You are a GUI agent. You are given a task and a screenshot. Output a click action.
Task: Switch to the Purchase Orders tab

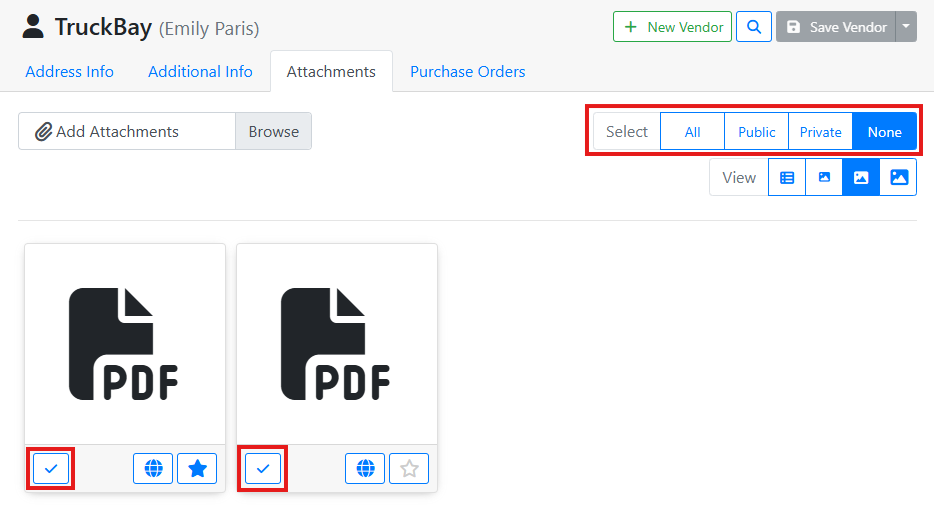(467, 72)
